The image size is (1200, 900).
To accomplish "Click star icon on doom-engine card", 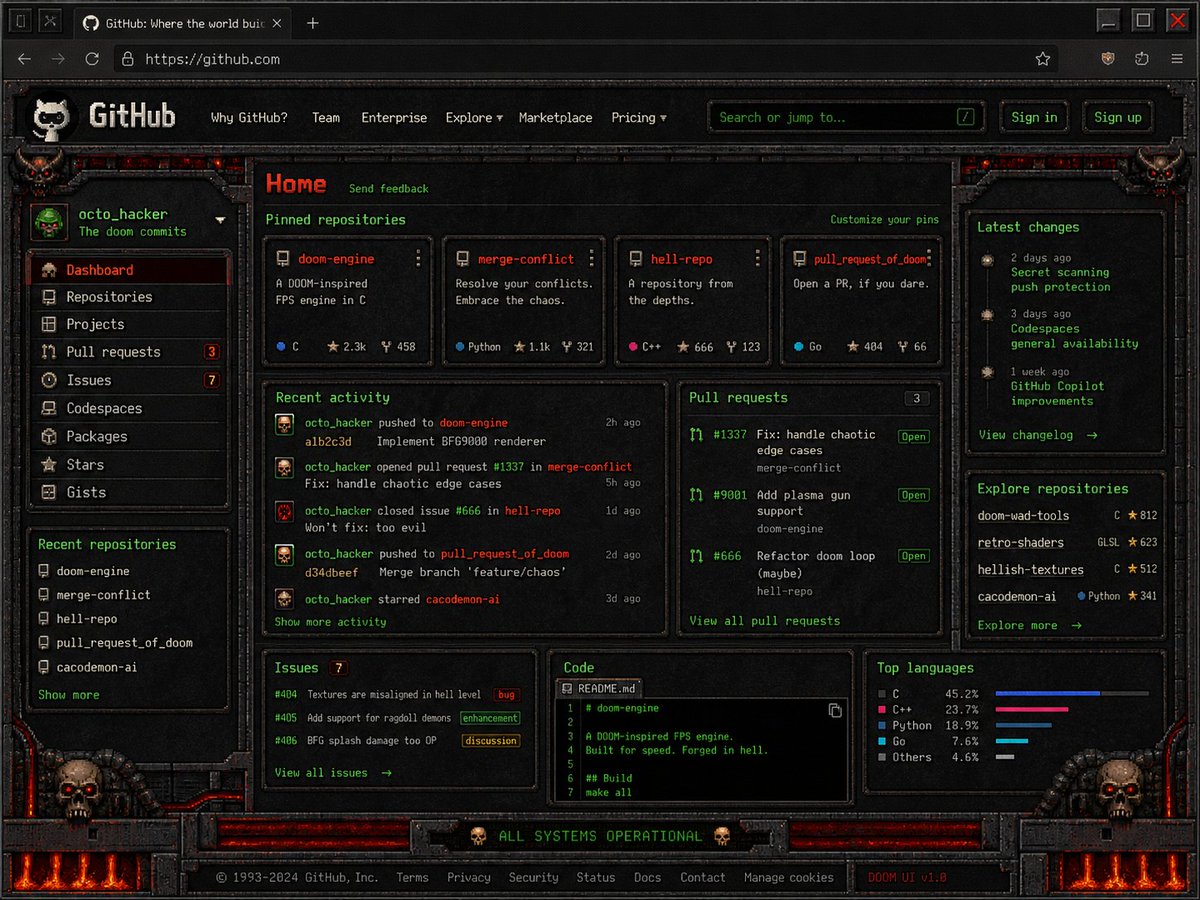I will pyautogui.click(x=333, y=347).
